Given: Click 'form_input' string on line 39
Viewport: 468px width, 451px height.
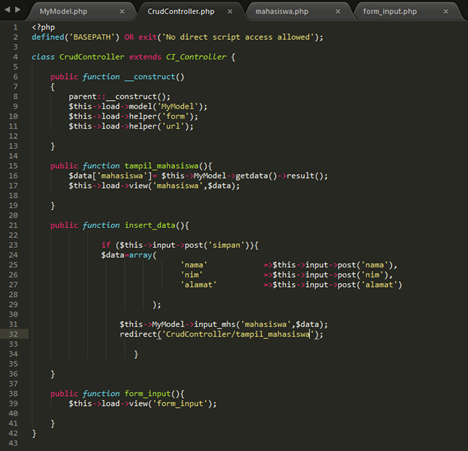Looking at the screenshot, I should pyautogui.click(x=180, y=404).
